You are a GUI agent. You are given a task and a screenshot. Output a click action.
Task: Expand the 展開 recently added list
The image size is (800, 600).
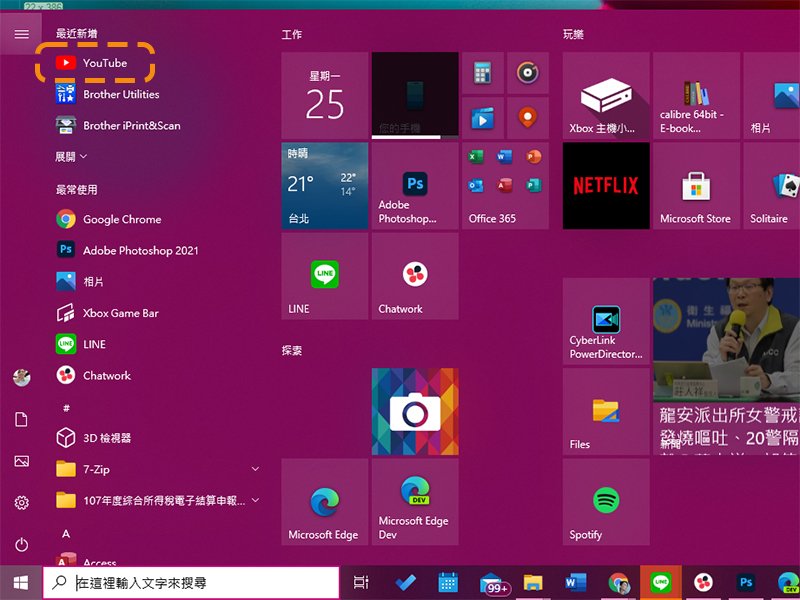coord(71,157)
